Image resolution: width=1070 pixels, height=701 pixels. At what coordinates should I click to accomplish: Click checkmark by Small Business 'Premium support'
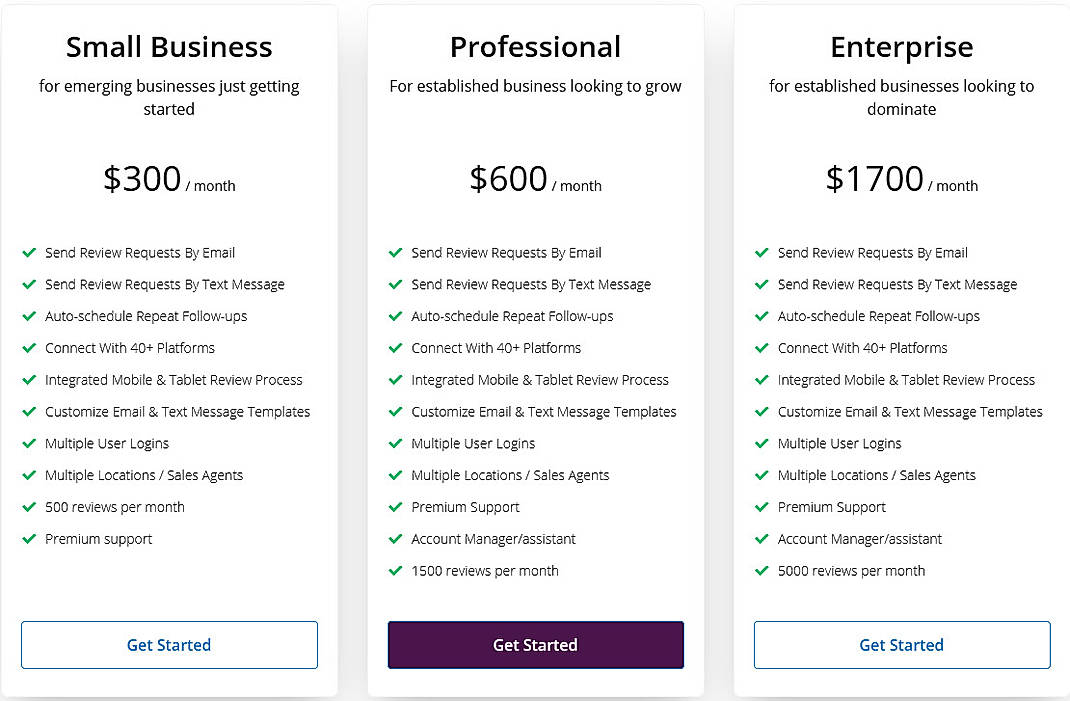pyautogui.click(x=29, y=539)
